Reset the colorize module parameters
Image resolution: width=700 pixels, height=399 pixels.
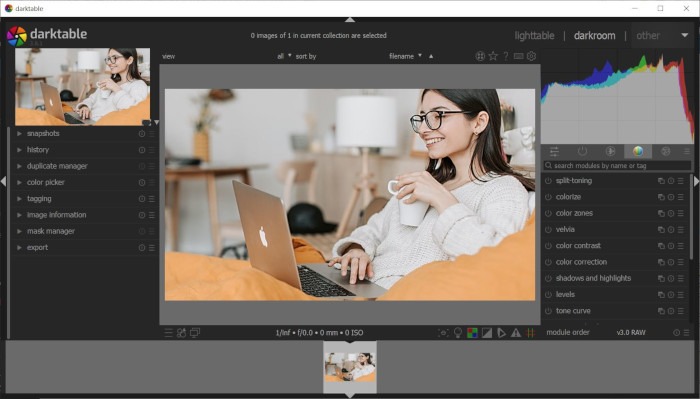pyautogui.click(x=671, y=197)
